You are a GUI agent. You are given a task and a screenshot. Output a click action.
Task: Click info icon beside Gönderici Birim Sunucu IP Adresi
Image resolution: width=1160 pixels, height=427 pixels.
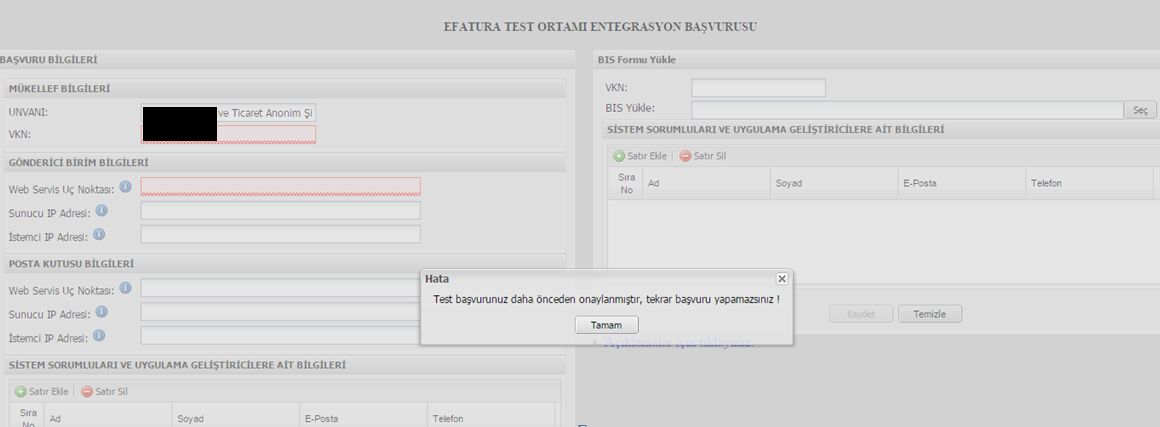(x=101, y=211)
